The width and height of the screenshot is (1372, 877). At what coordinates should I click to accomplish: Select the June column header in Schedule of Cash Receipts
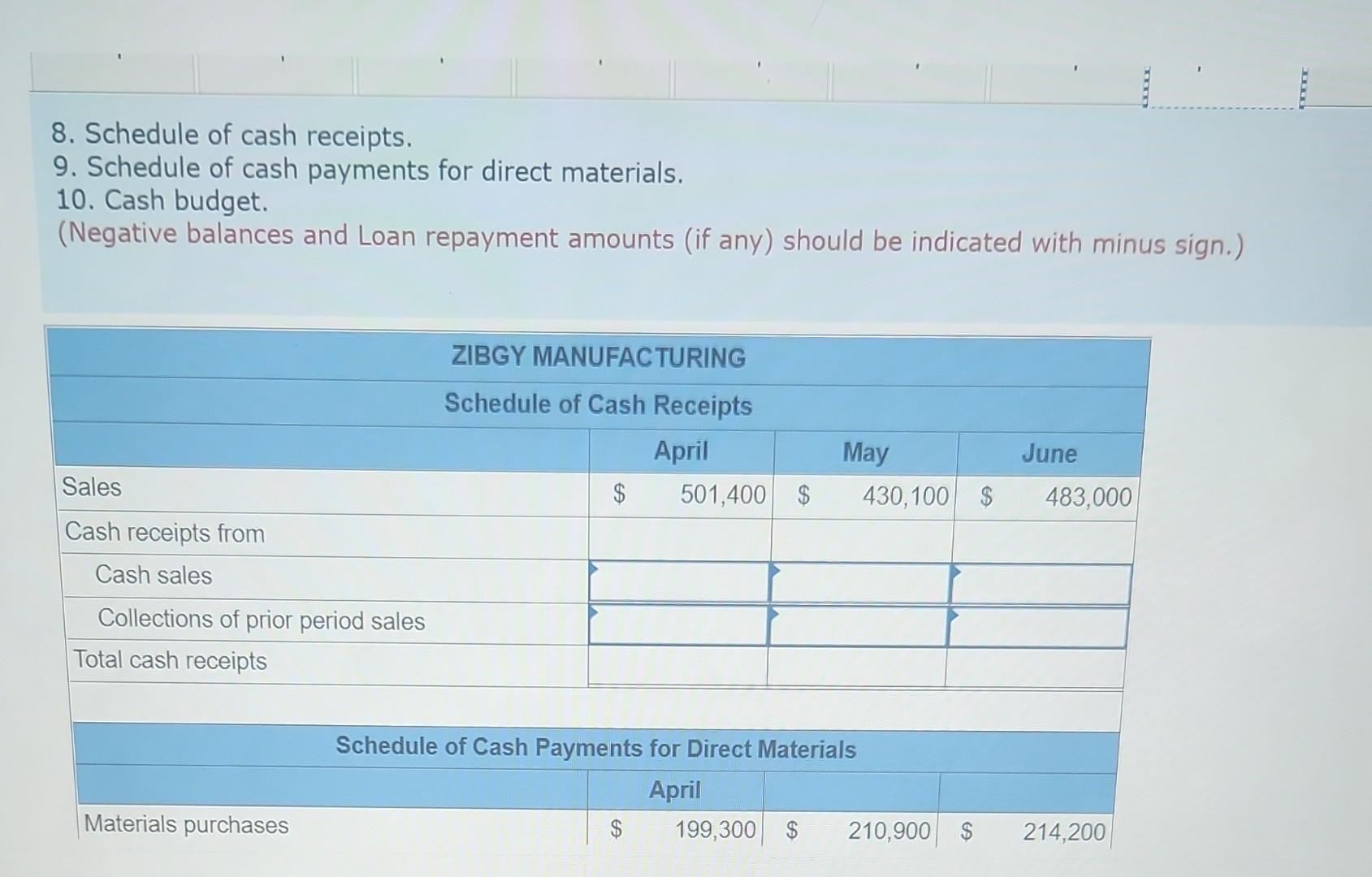(1049, 454)
